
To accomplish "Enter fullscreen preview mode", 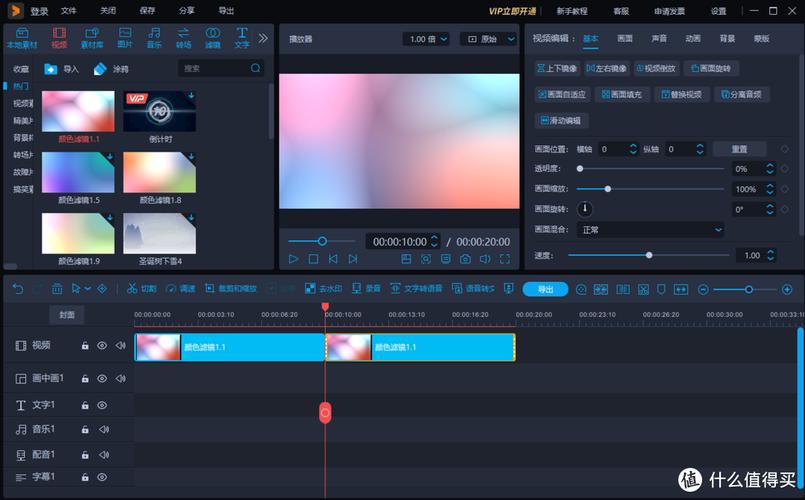I will pos(503,259).
